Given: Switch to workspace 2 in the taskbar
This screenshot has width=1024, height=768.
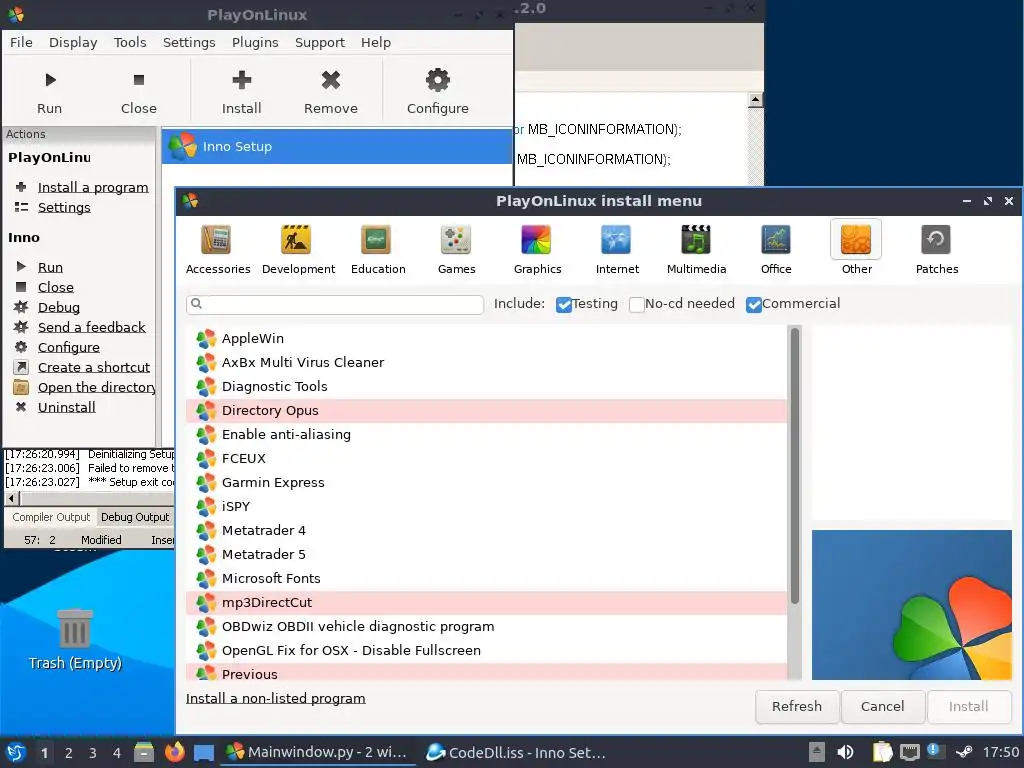Looking at the screenshot, I should tap(69, 753).
